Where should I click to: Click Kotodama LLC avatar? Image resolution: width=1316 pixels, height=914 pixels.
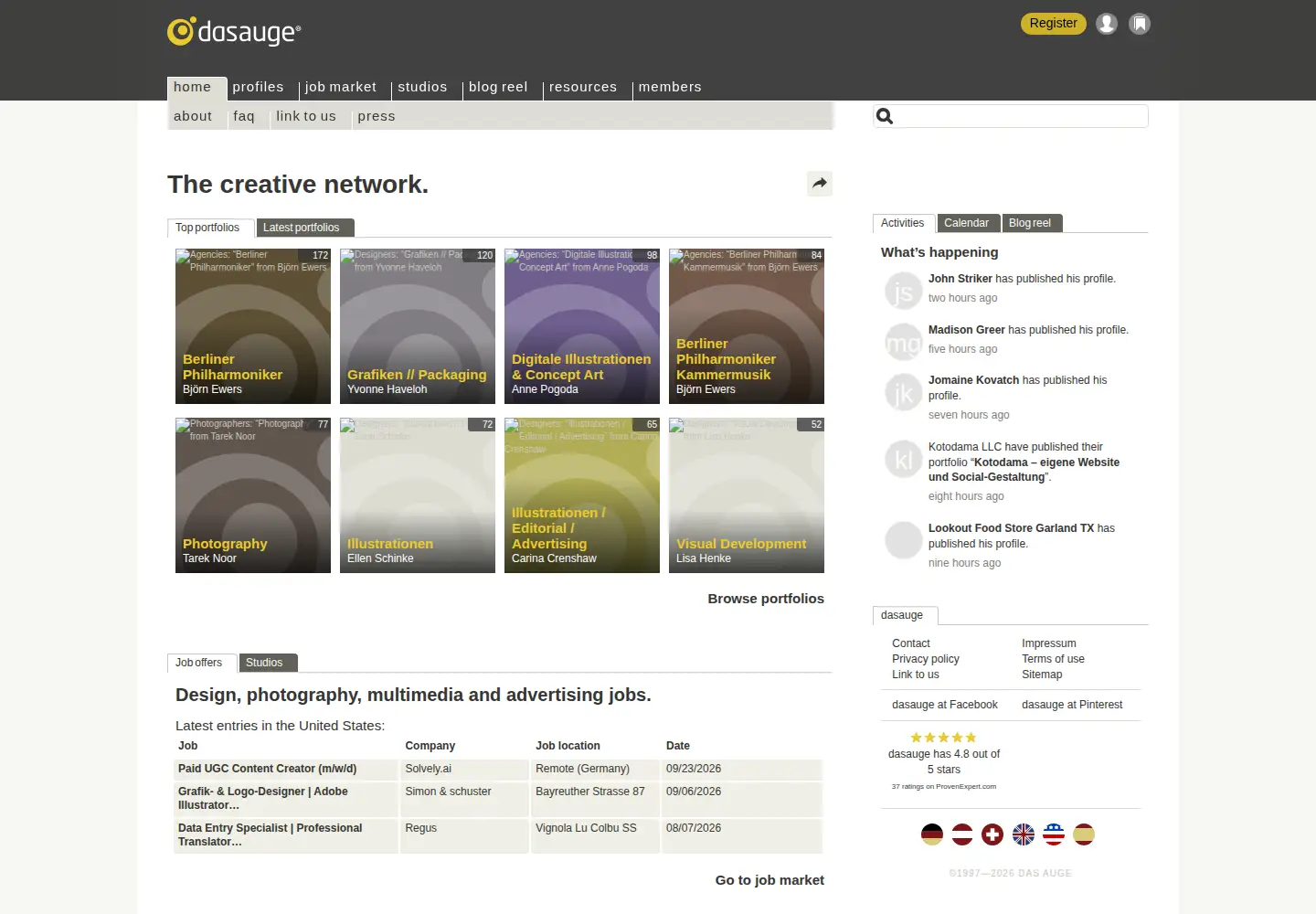coord(904,460)
